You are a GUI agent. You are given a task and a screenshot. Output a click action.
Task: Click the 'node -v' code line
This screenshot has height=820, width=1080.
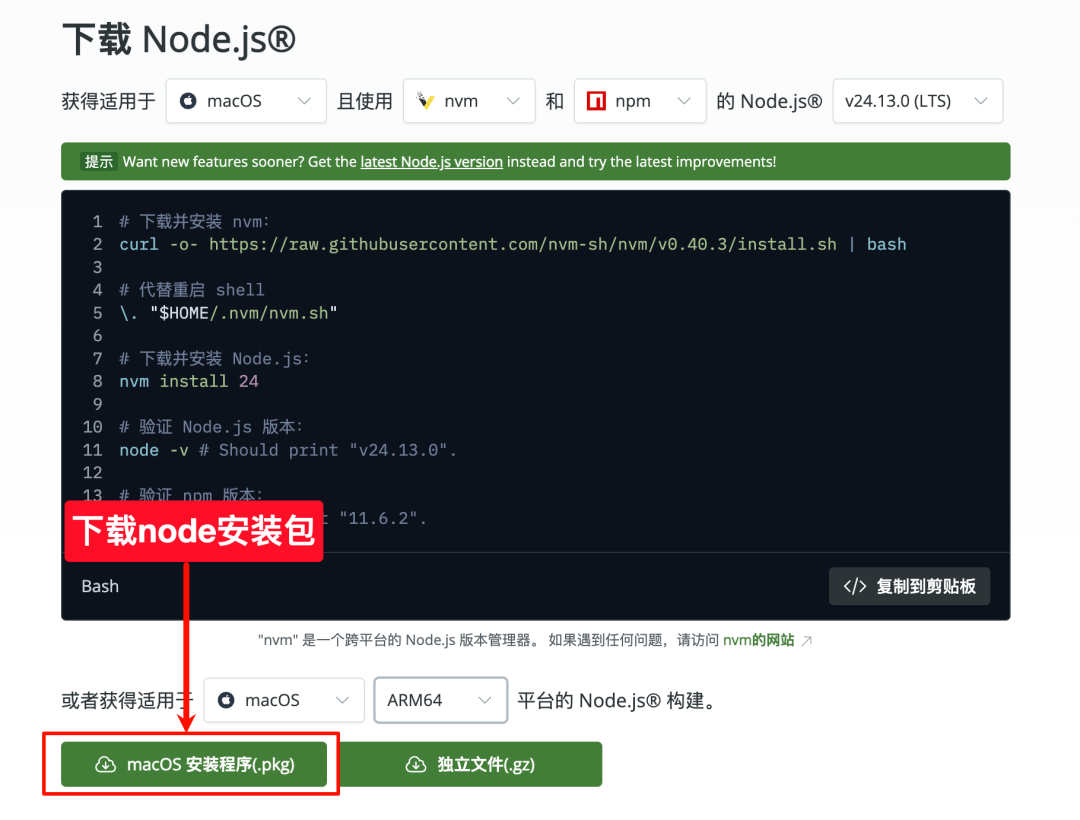pyautogui.click(x=288, y=450)
